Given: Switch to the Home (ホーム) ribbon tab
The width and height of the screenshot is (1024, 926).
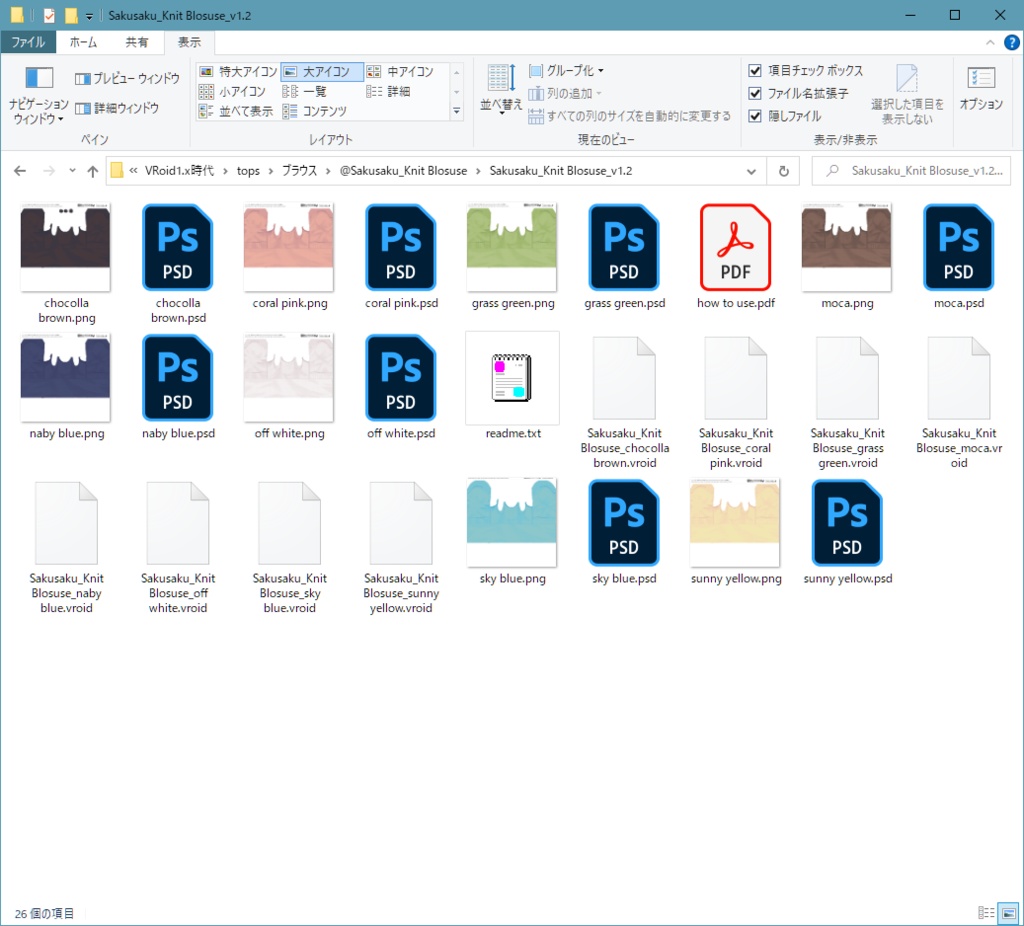Looking at the screenshot, I should 83,42.
